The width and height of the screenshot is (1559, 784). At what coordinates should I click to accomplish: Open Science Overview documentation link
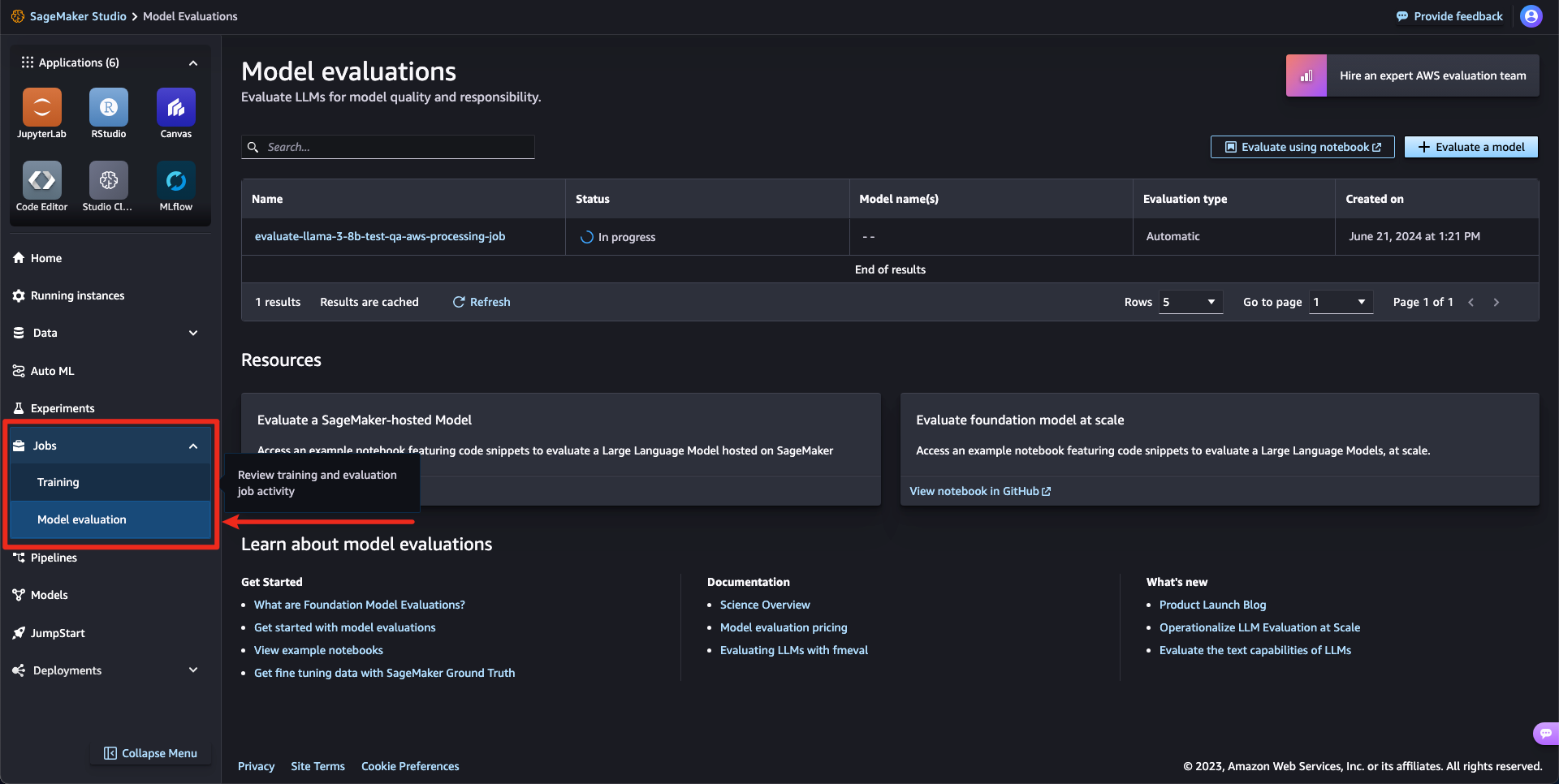(x=765, y=605)
